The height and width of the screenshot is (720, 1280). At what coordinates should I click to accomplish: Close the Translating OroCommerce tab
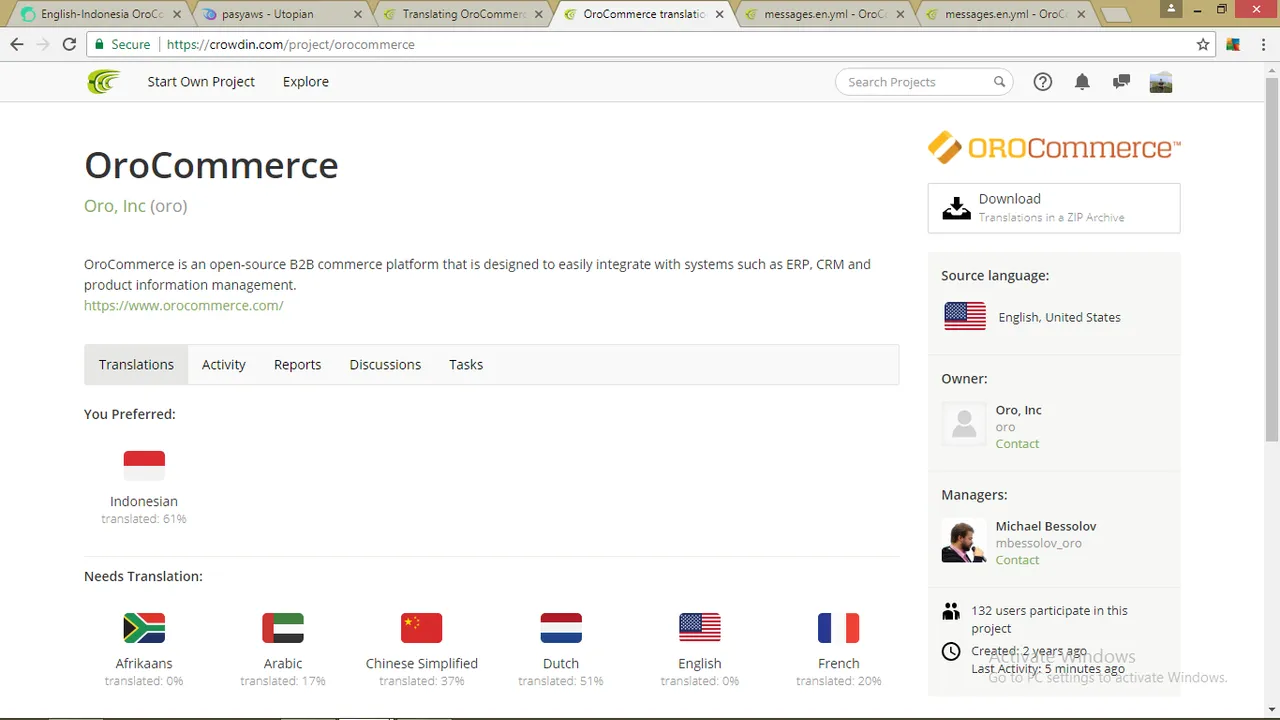click(x=538, y=14)
